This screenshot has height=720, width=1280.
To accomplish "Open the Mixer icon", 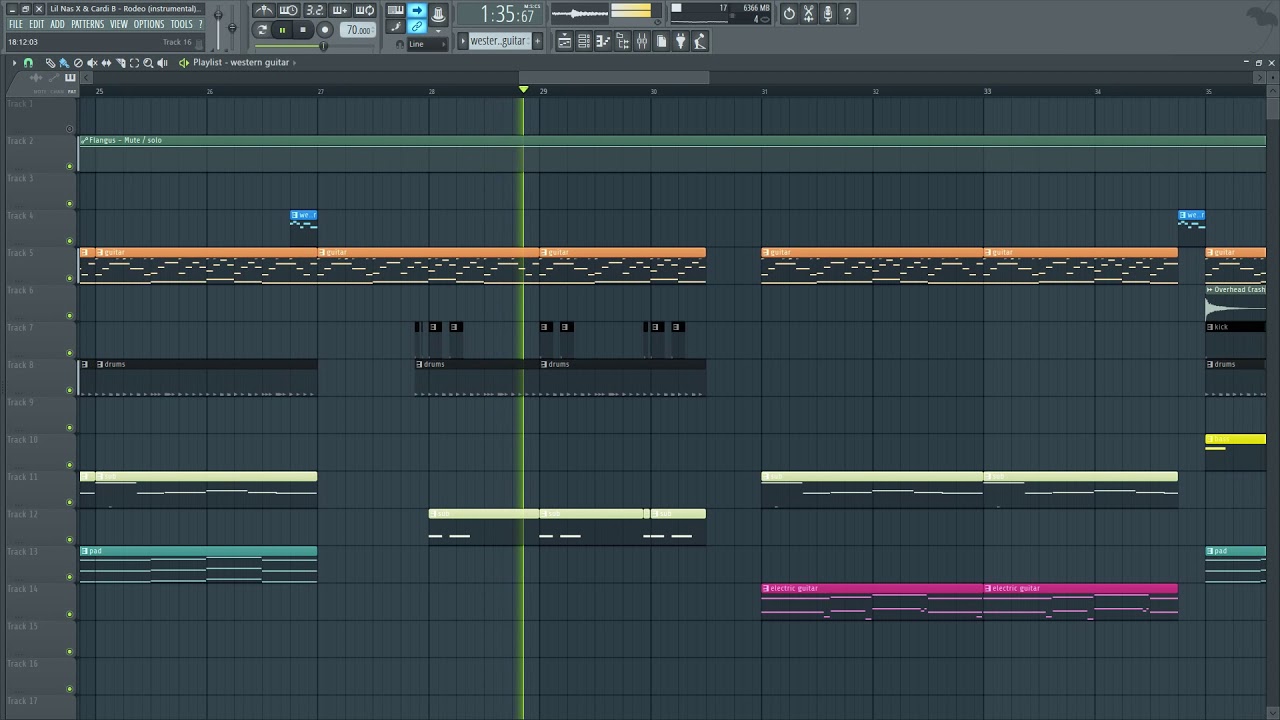I will coord(642,41).
